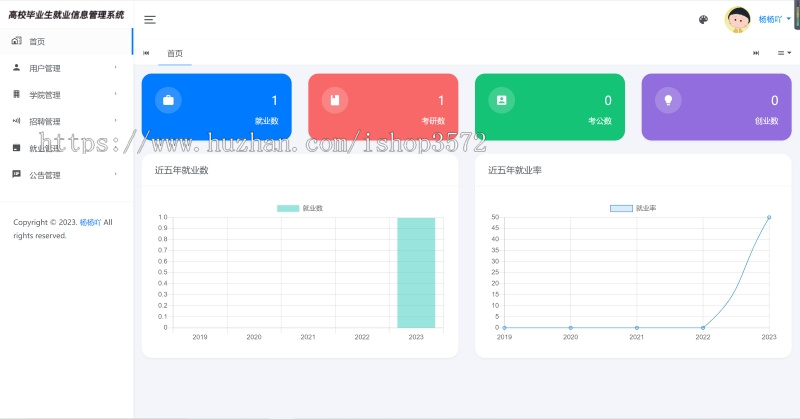The image size is (800, 419).
Task: Click the 2019 data point on 就业率 line
Action: pos(504,328)
